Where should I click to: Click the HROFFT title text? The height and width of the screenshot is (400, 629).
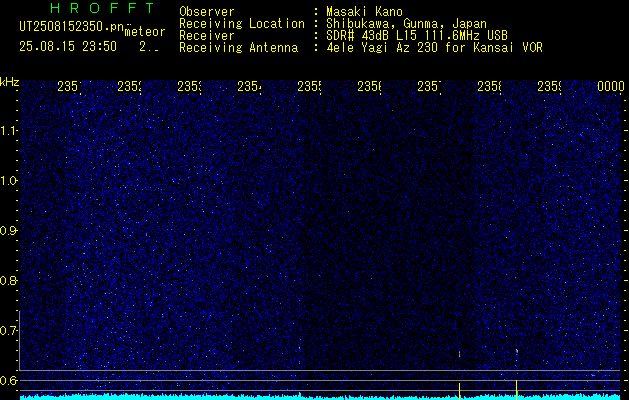click(x=102, y=8)
